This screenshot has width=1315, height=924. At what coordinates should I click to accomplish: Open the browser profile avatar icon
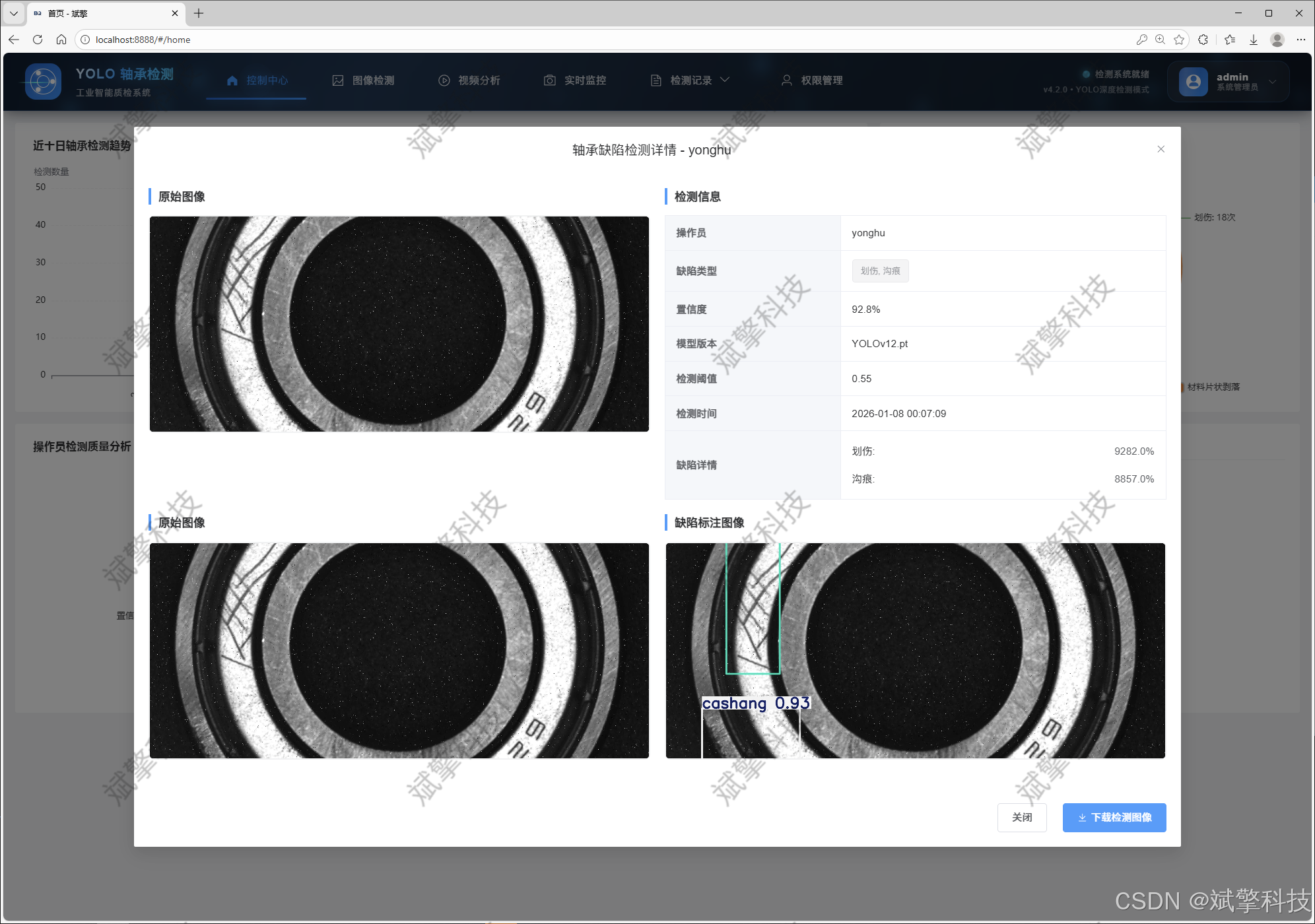1277,40
